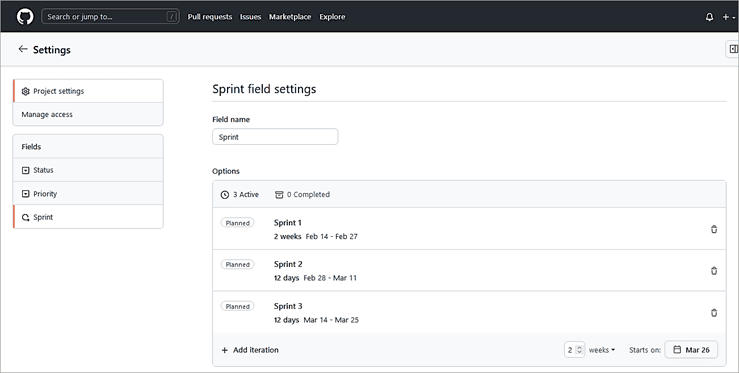The width and height of the screenshot is (739, 373).
Task: Click the Sprint iteration icon in sidebar
Action: pyautogui.click(x=25, y=217)
